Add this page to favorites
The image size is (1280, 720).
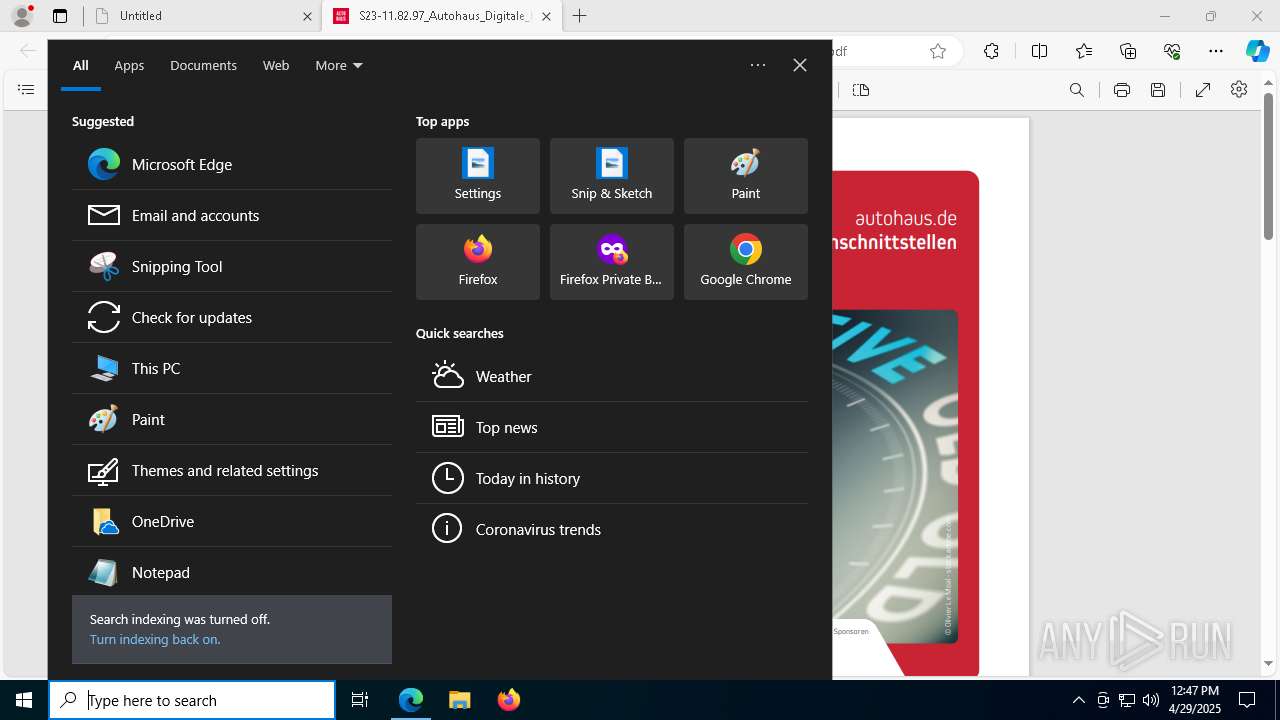(x=938, y=51)
